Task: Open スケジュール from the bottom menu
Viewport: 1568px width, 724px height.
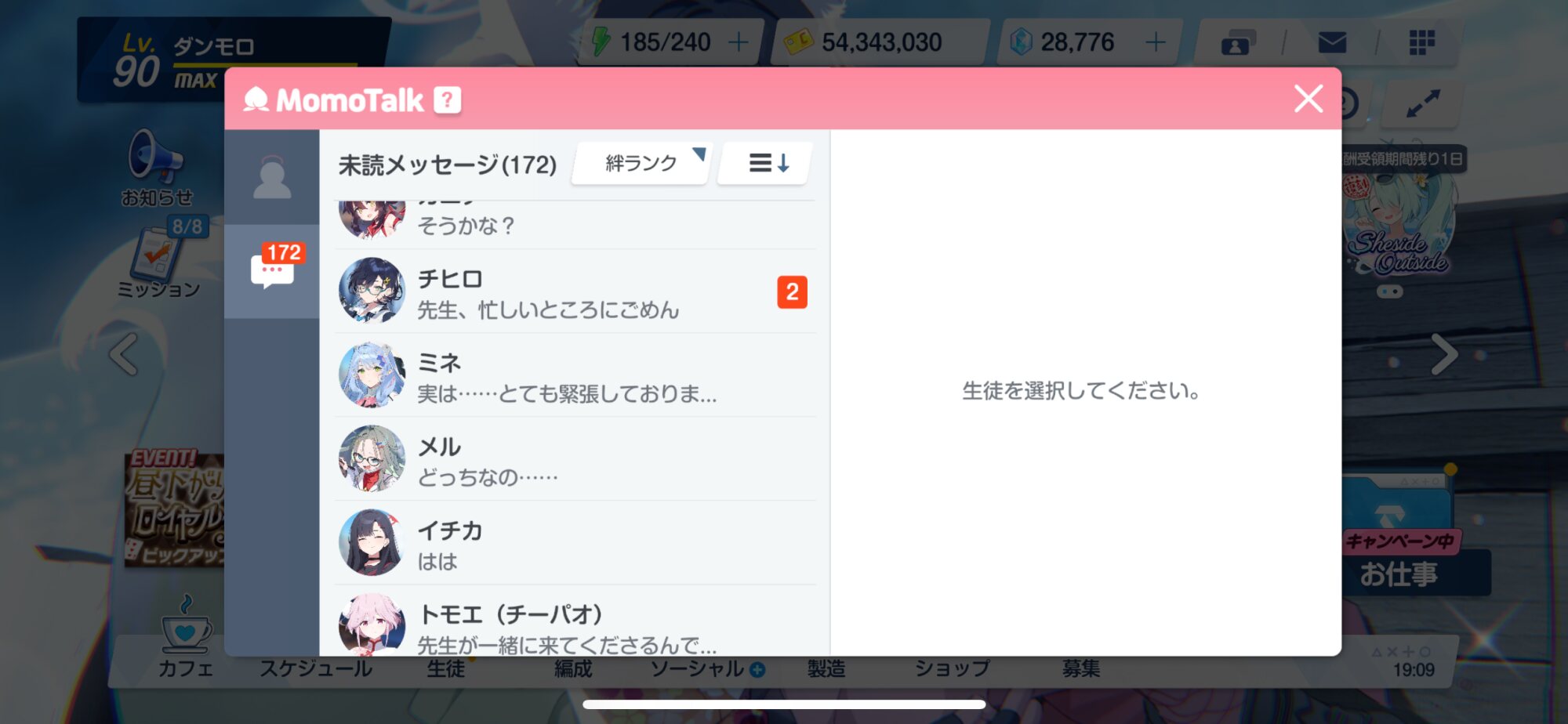Action: (316, 668)
